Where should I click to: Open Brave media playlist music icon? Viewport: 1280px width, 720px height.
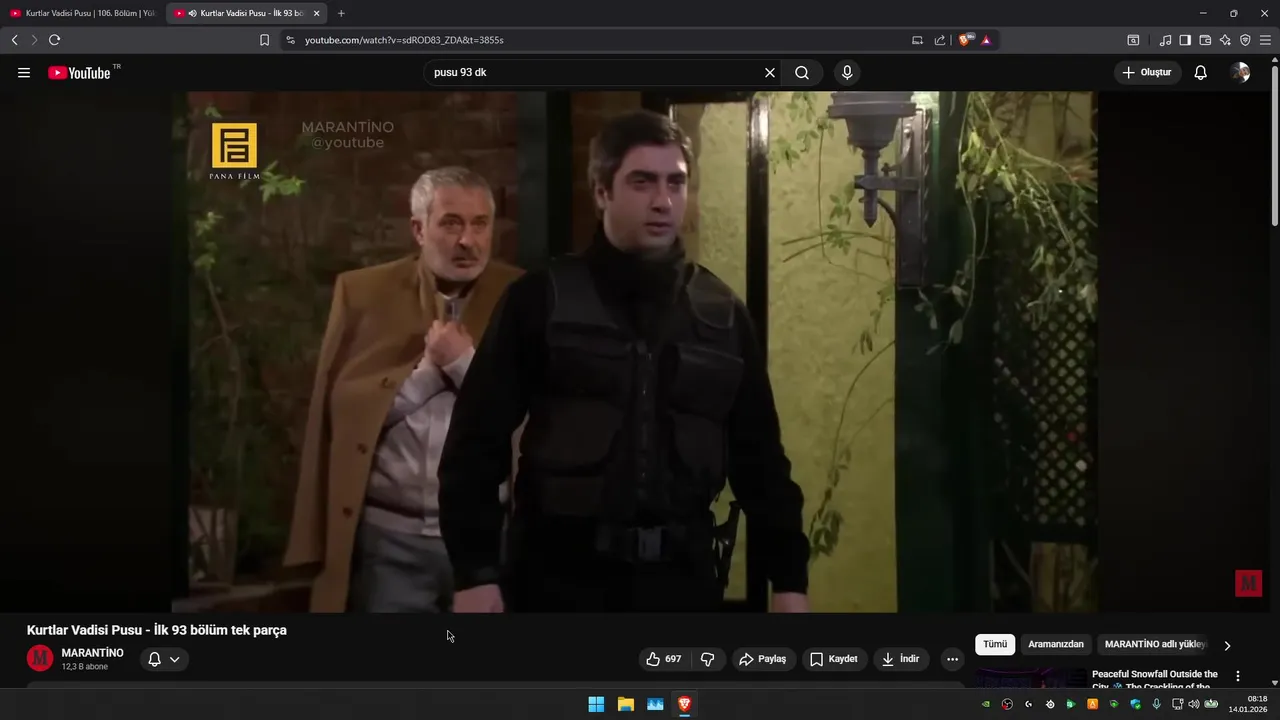(1165, 40)
